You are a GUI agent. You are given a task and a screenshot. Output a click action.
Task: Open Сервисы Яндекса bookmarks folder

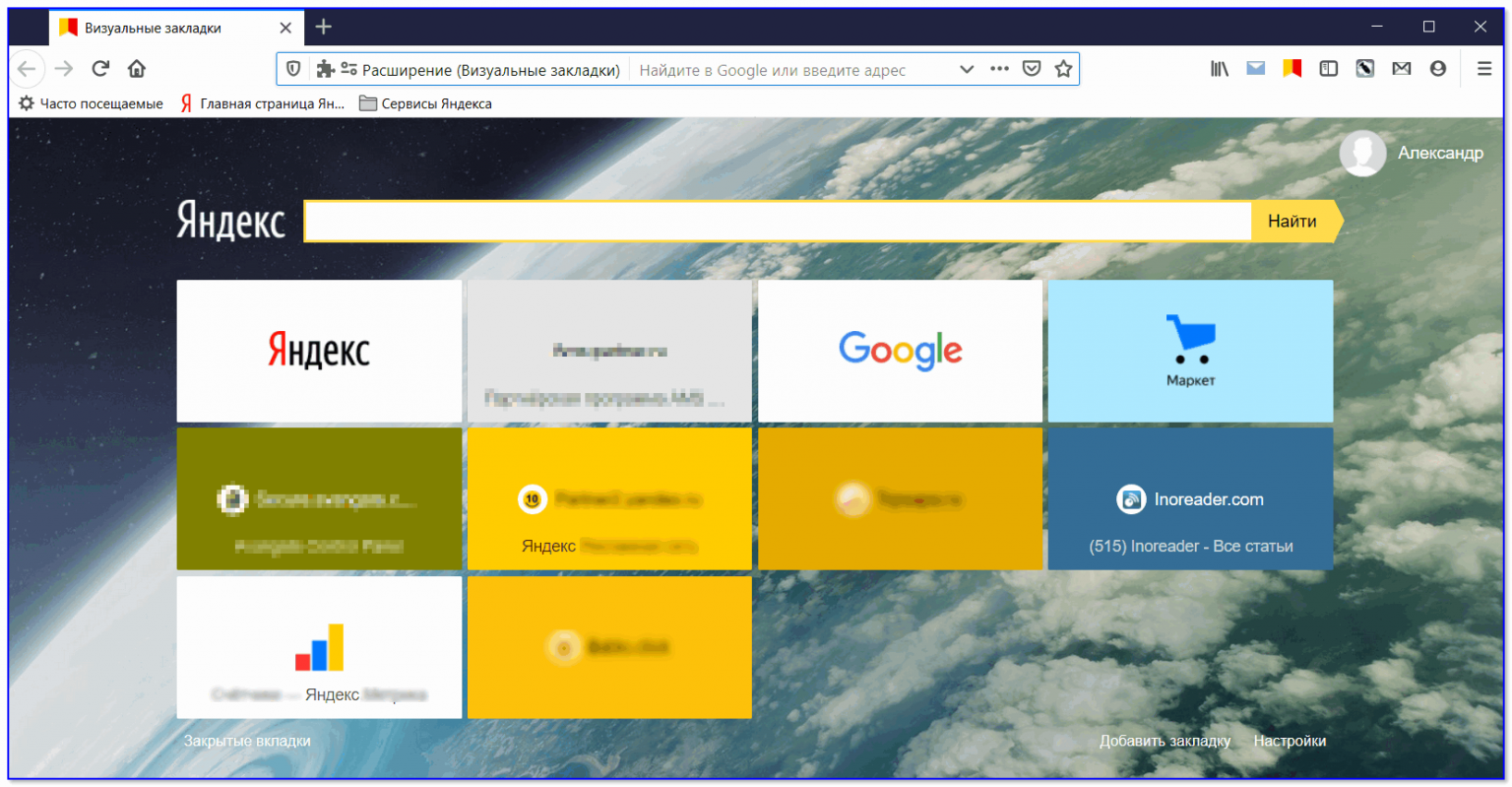click(x=425, y=103)
